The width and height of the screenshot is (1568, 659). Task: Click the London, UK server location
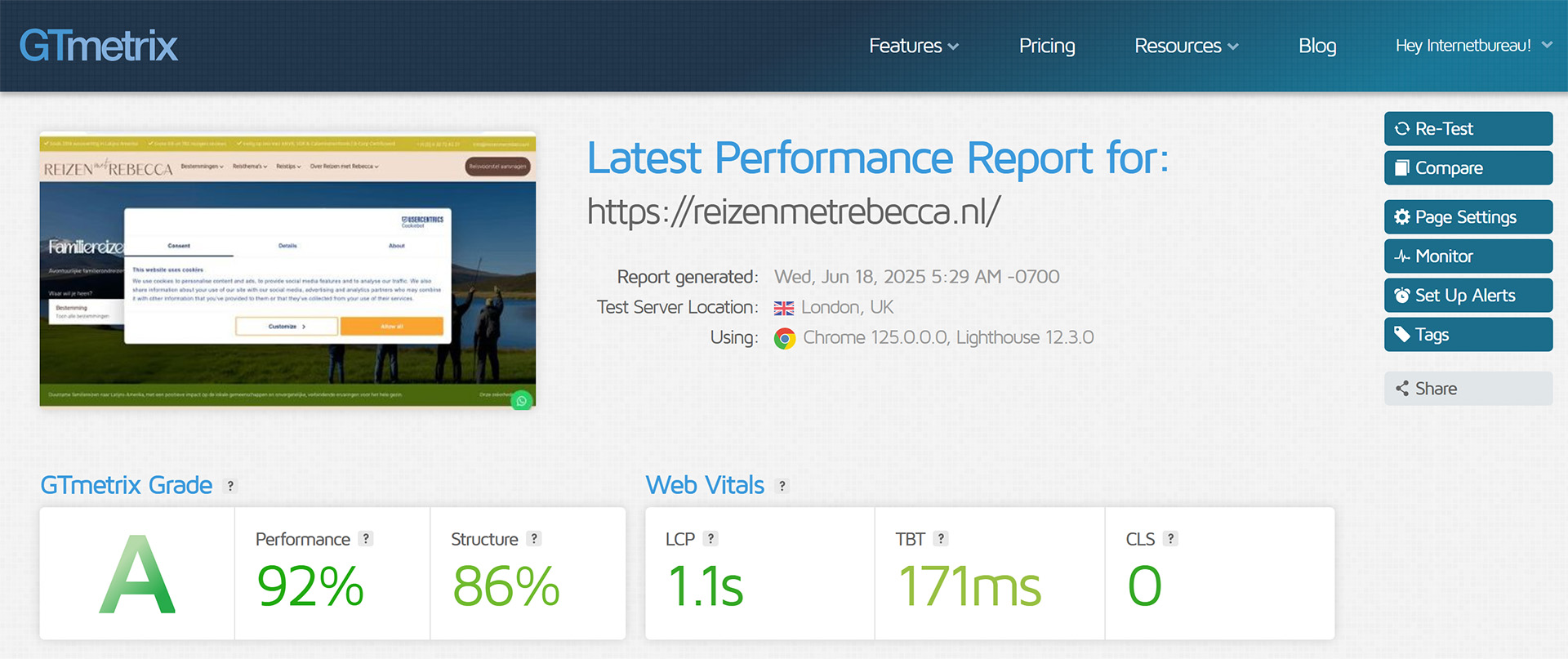tap(848, 308)
